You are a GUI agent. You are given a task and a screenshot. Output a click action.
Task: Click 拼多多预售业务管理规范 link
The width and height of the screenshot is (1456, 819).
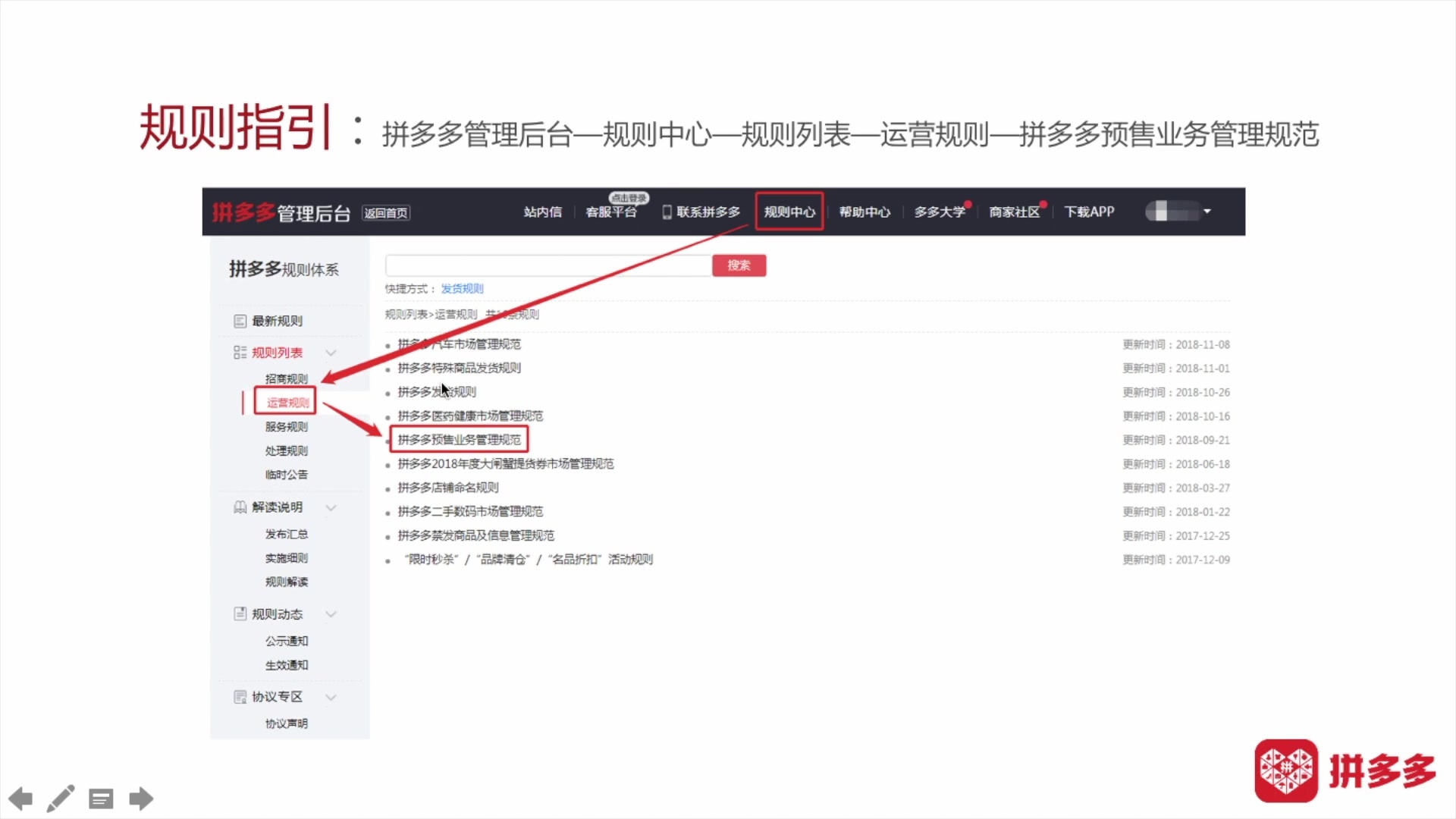pos(458,439)
